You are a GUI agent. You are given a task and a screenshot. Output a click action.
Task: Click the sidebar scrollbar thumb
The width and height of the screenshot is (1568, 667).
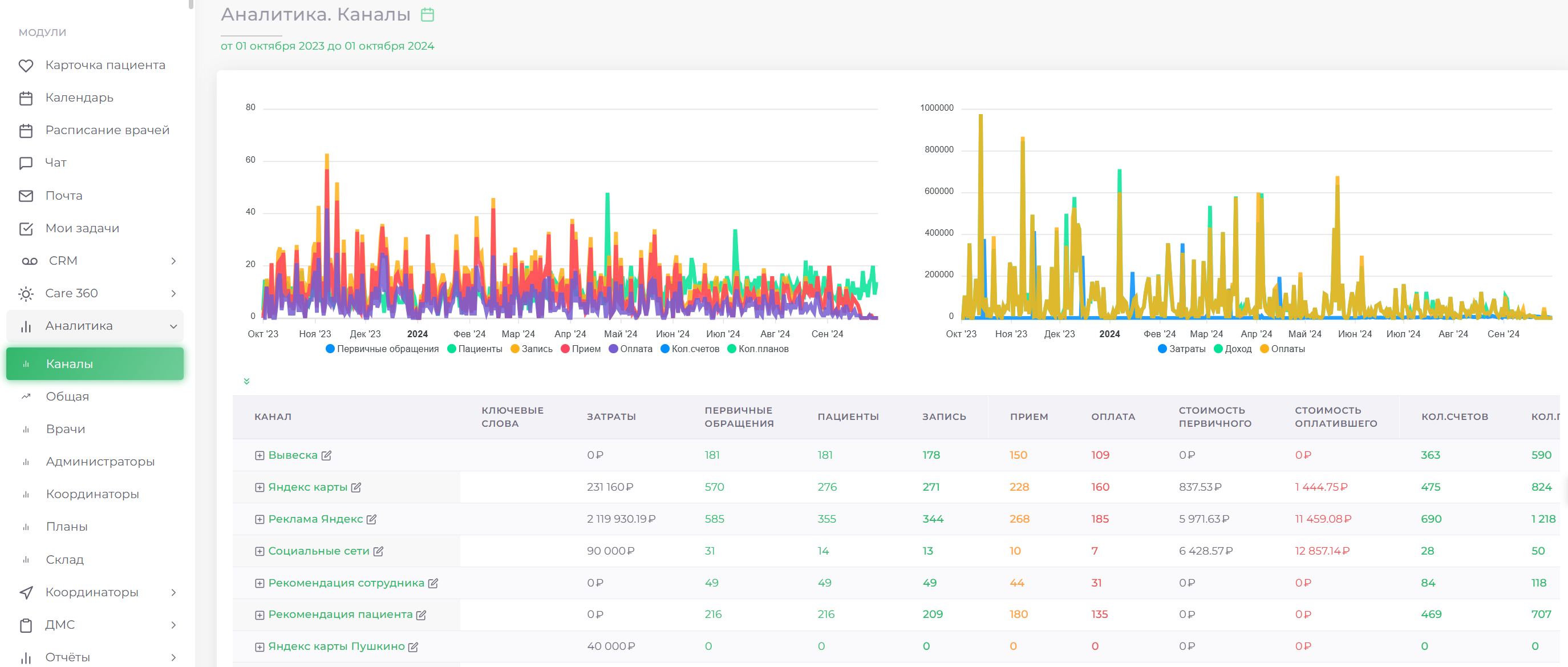(191, 4)
